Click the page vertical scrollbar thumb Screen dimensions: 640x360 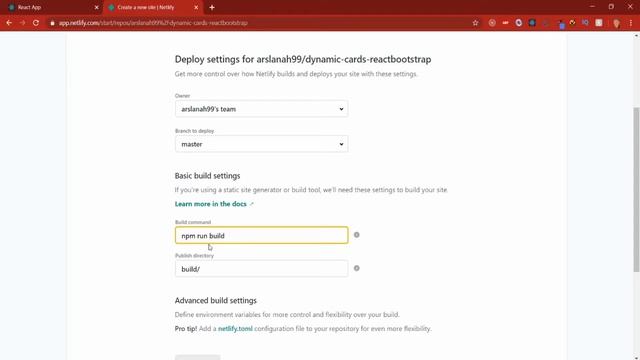636,189
